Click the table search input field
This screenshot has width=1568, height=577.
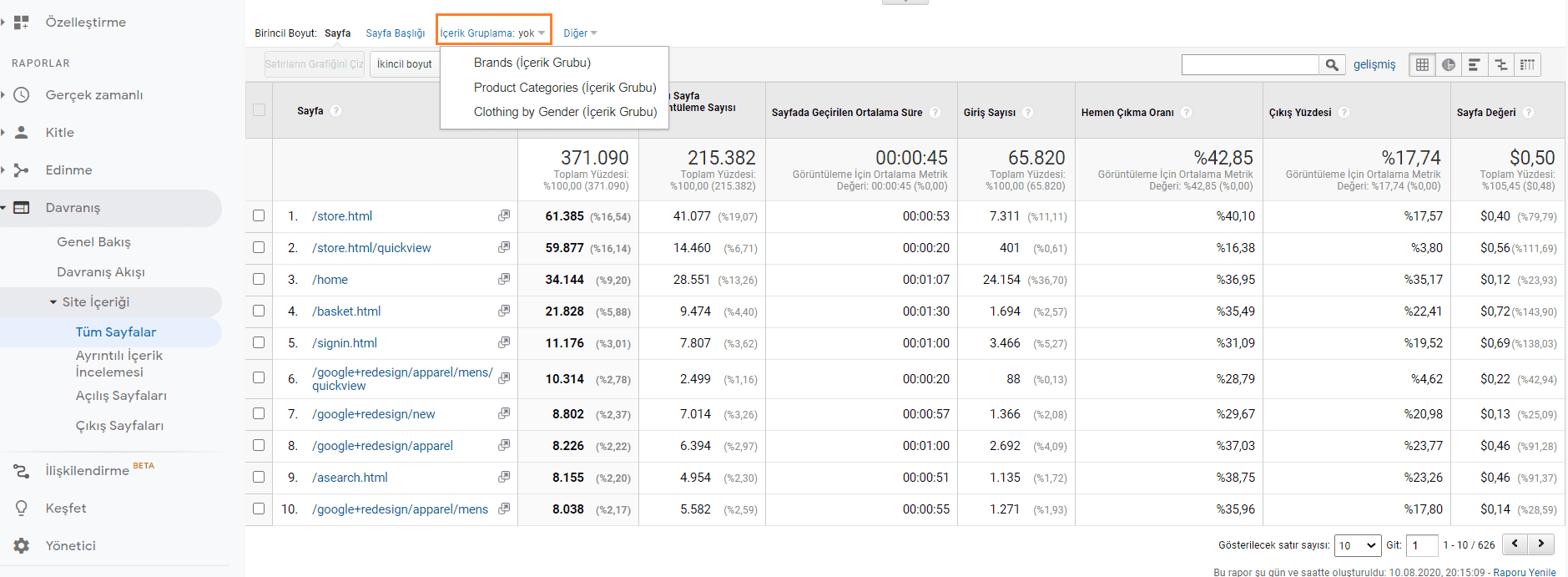tap(1249, 64)
